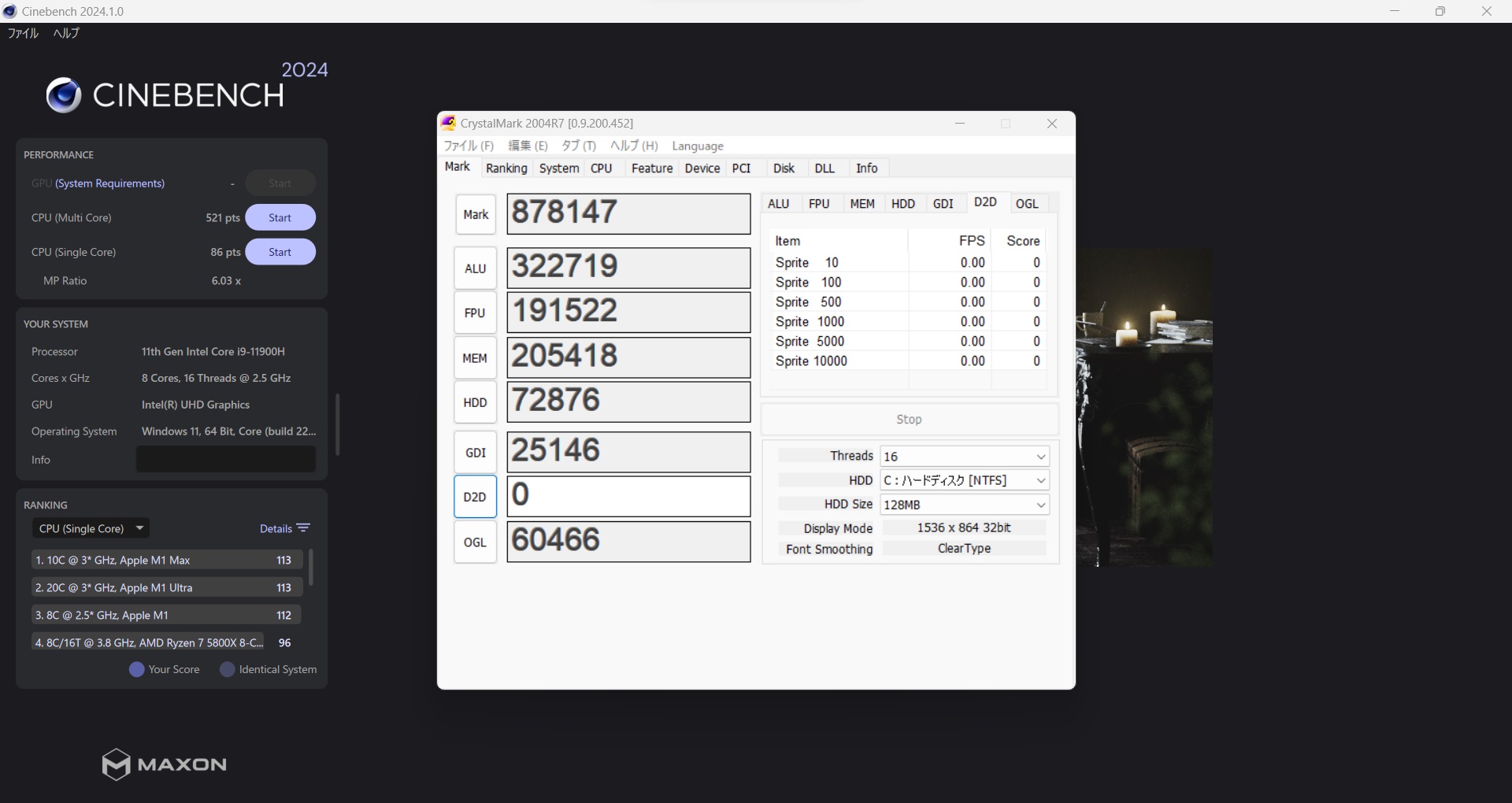
Task: Click the Mark benchmark button
Action: tap(476, 215)
